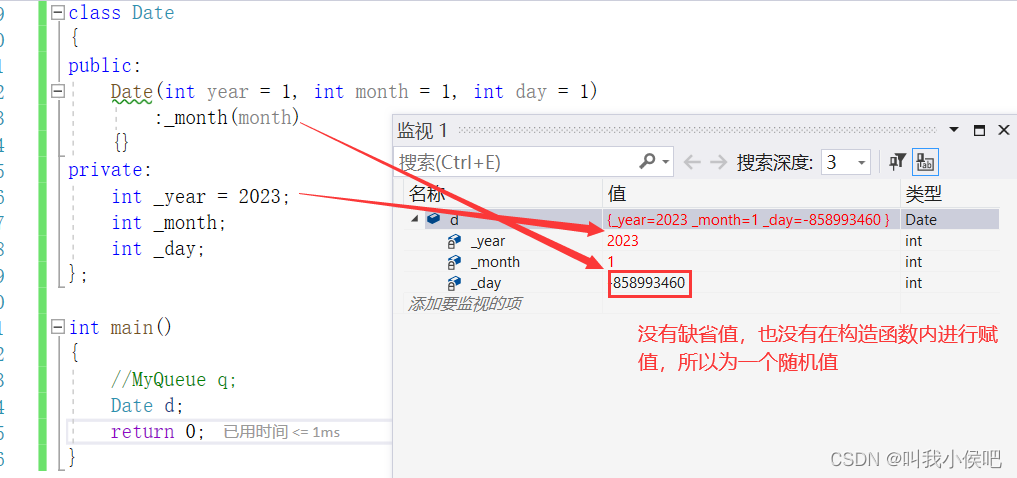Click the public: keyword in the editor
The height and width of the screenshot is (478, 1017).
tap(104, 66)
